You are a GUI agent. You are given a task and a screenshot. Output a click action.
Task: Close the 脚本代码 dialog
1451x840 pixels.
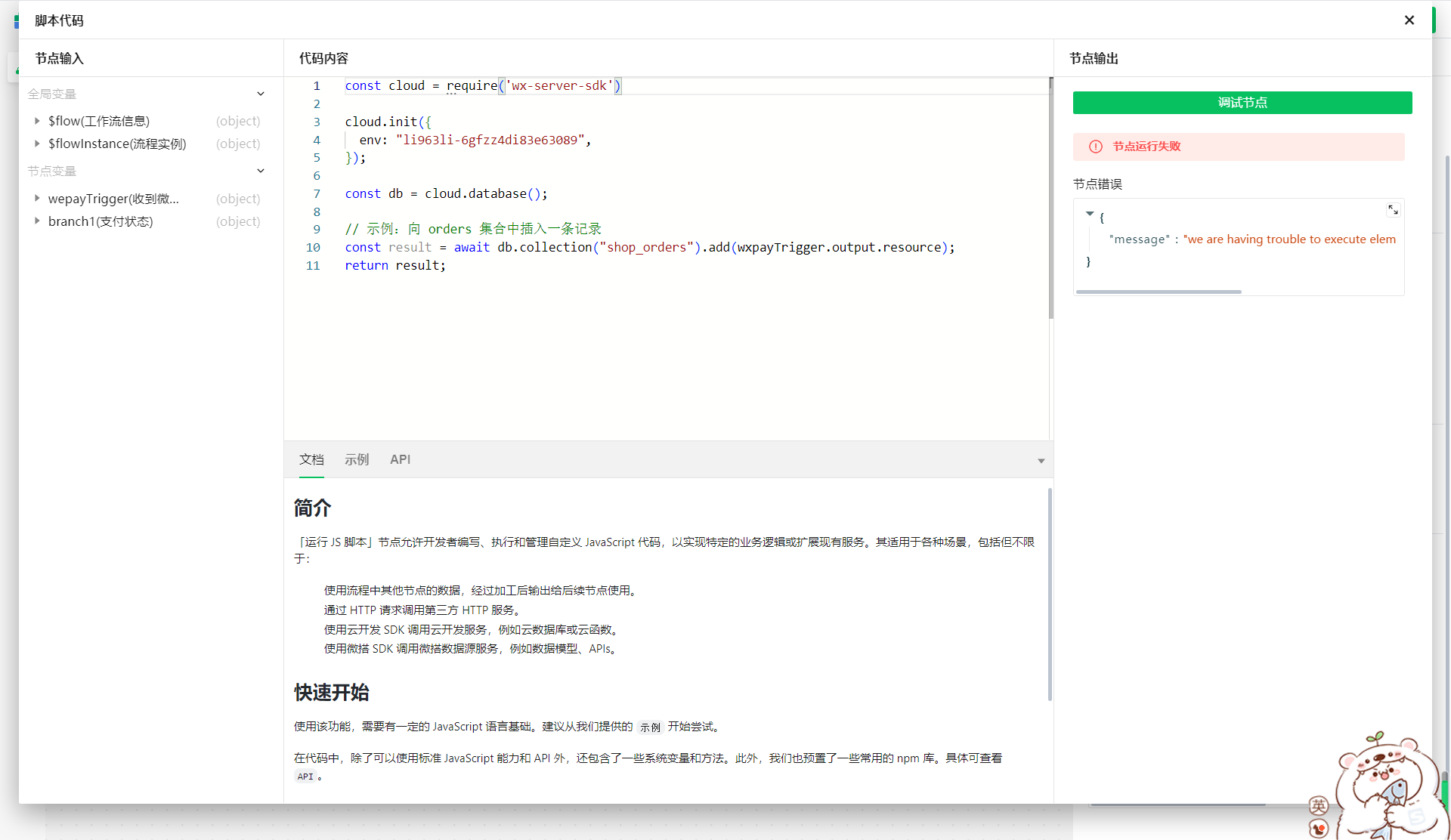[x=1409, y=20]
